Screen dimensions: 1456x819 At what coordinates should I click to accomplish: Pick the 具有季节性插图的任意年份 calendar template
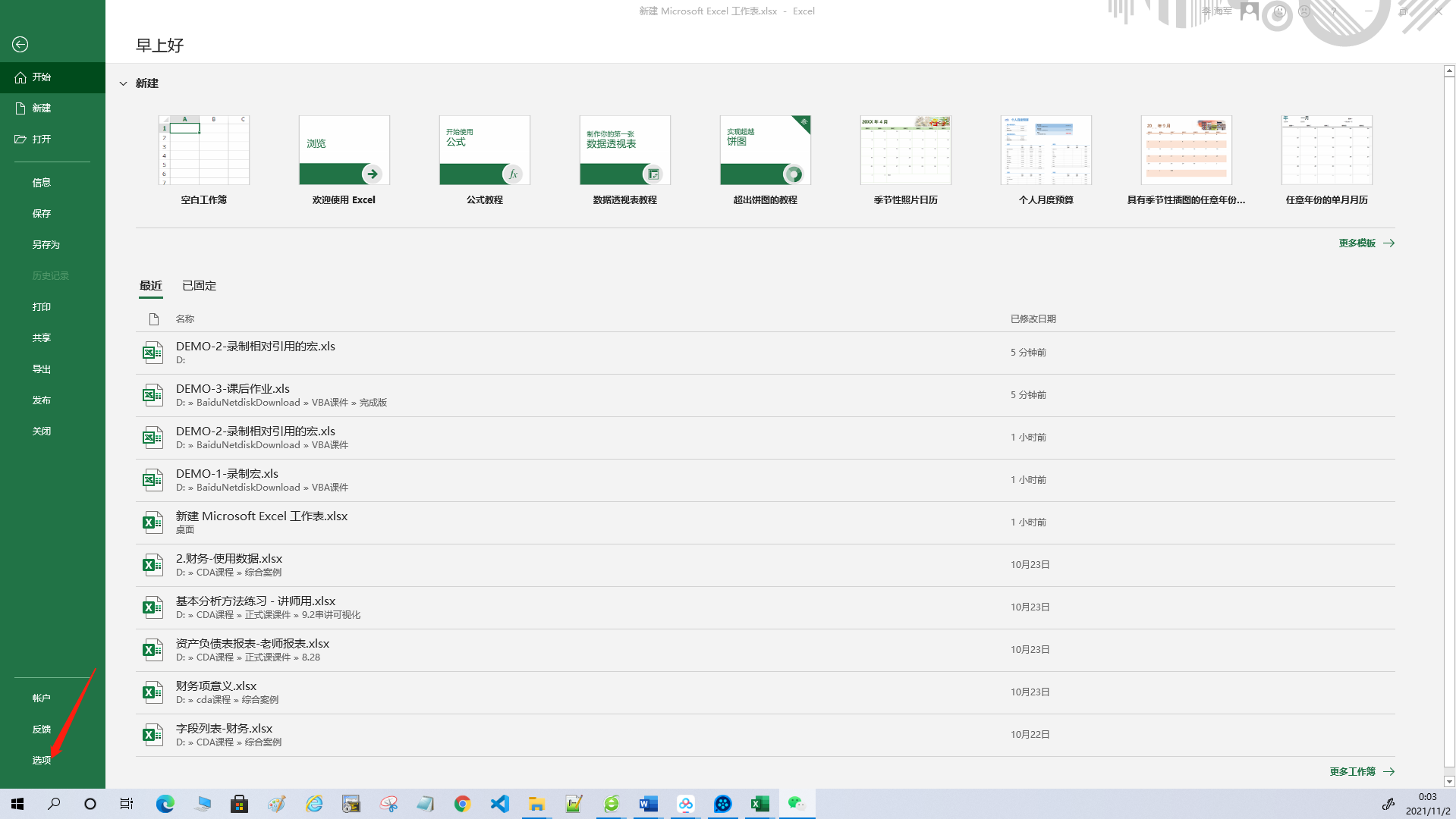tap(1187, 150)
